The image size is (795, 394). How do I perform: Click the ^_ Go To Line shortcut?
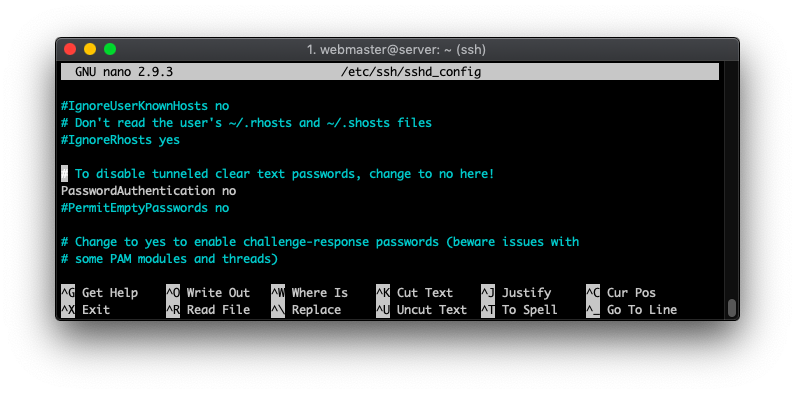click(x=631, y=310)
